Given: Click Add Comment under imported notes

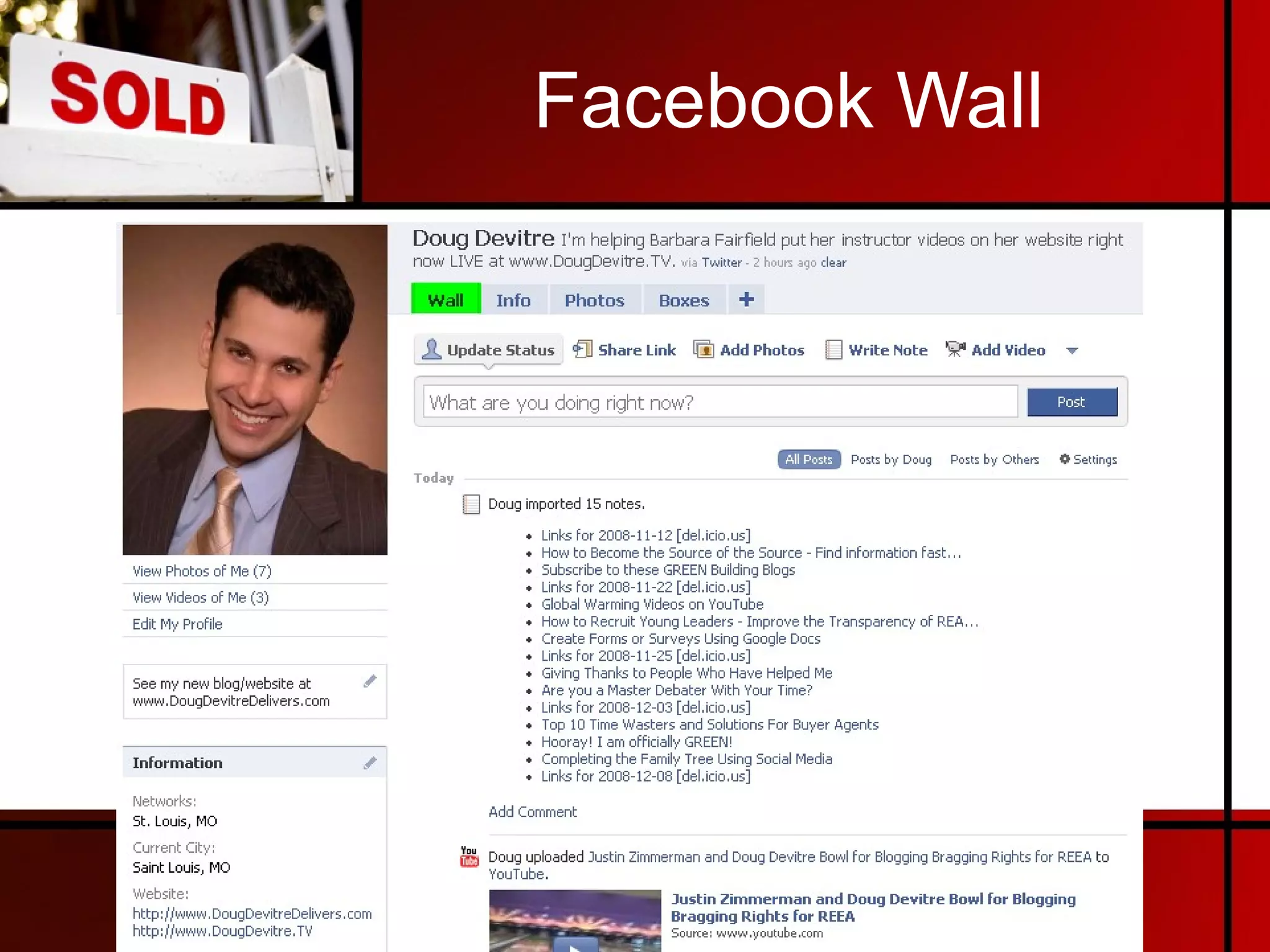Looking at the screenshot, I should click(x=533, y=811).
